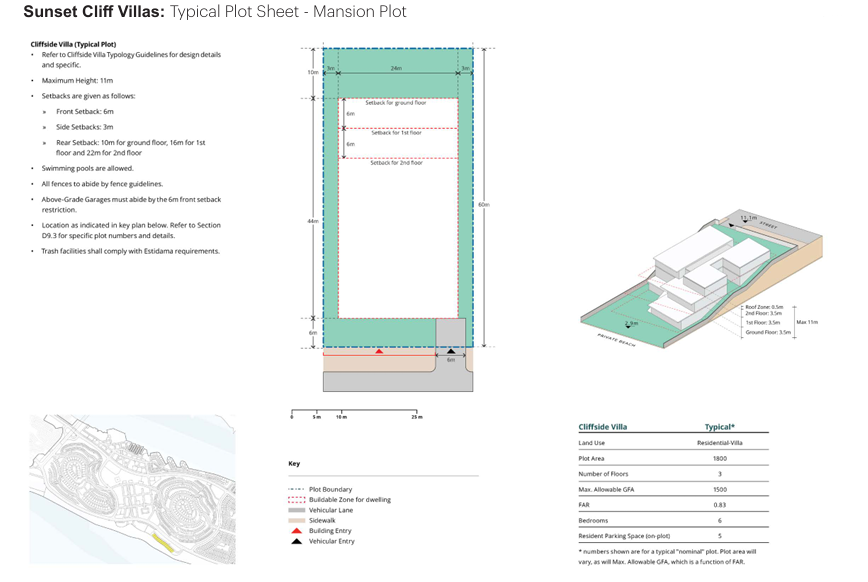Viewport: 868px width, 582px height.
Task: Click the 2.9m elevation marker near the beach
Action: tap(630, 323)
